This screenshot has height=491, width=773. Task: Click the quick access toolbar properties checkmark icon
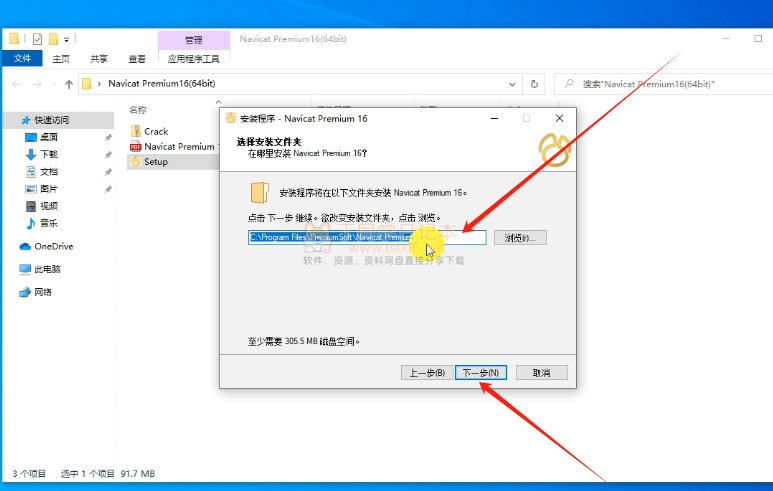click(37, 39)
